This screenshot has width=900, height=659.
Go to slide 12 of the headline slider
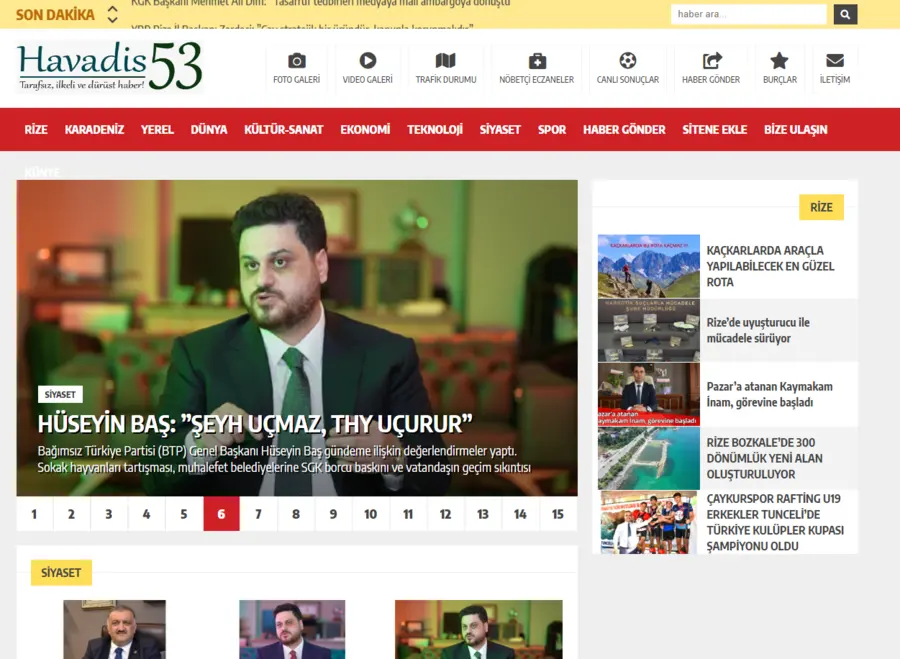(445, 514)
